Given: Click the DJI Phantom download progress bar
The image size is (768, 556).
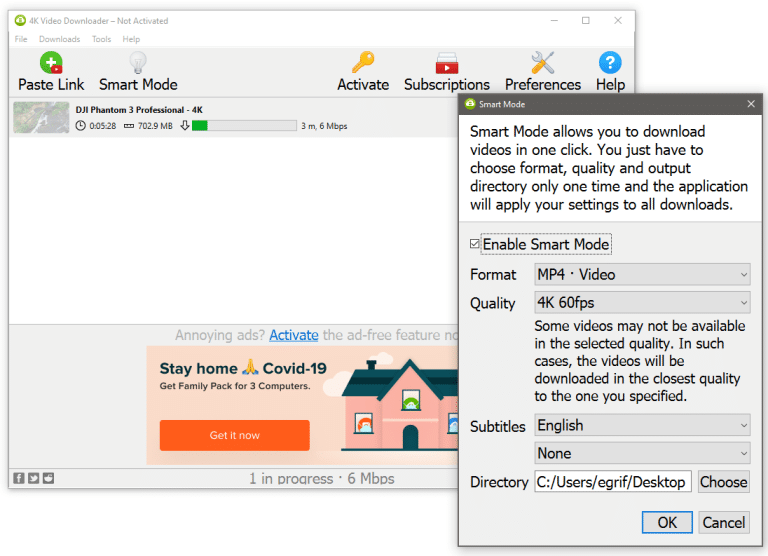Looking at the screenshot, I should click(x=244, y=126).
